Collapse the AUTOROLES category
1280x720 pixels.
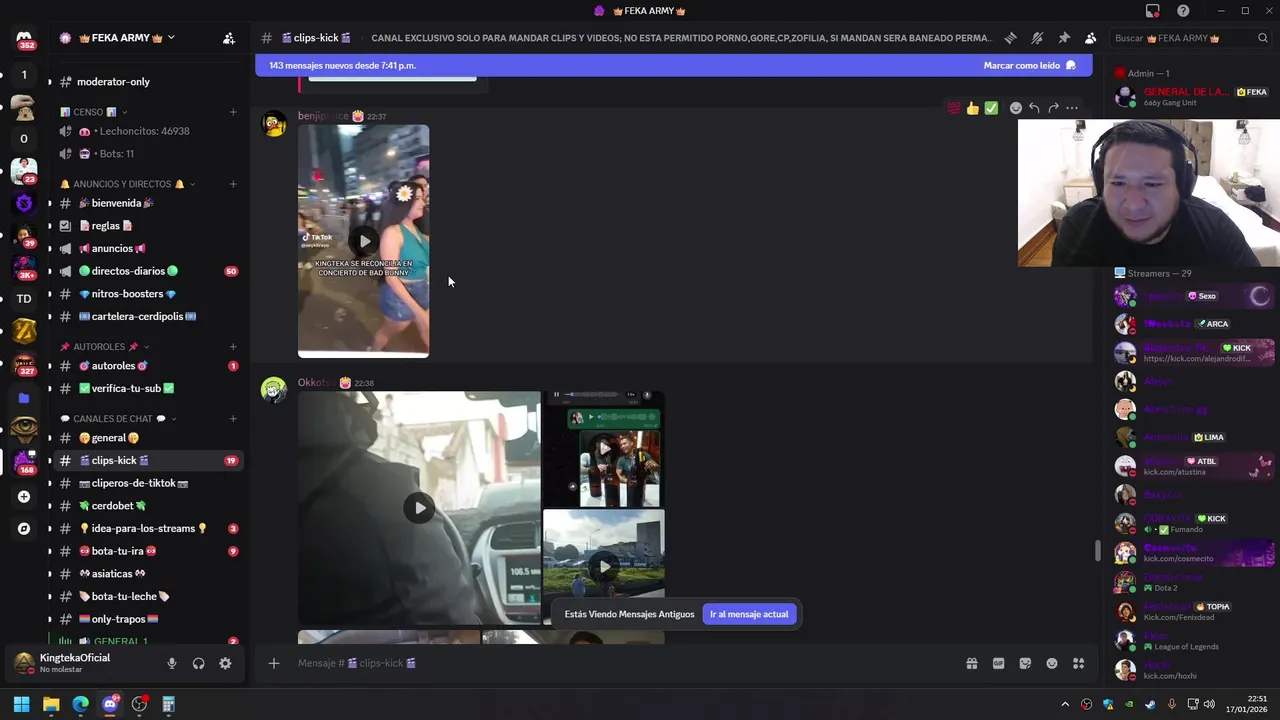click(x=105, y=347)
